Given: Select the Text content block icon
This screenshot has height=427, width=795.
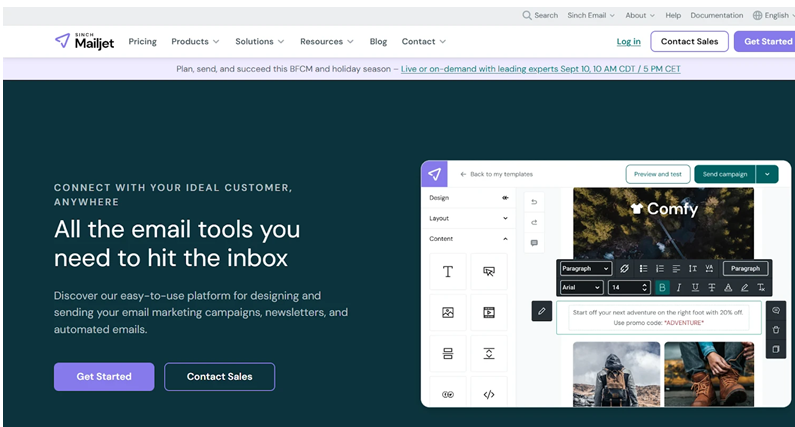Looking at the screenshot, I should tap(448, 271).
